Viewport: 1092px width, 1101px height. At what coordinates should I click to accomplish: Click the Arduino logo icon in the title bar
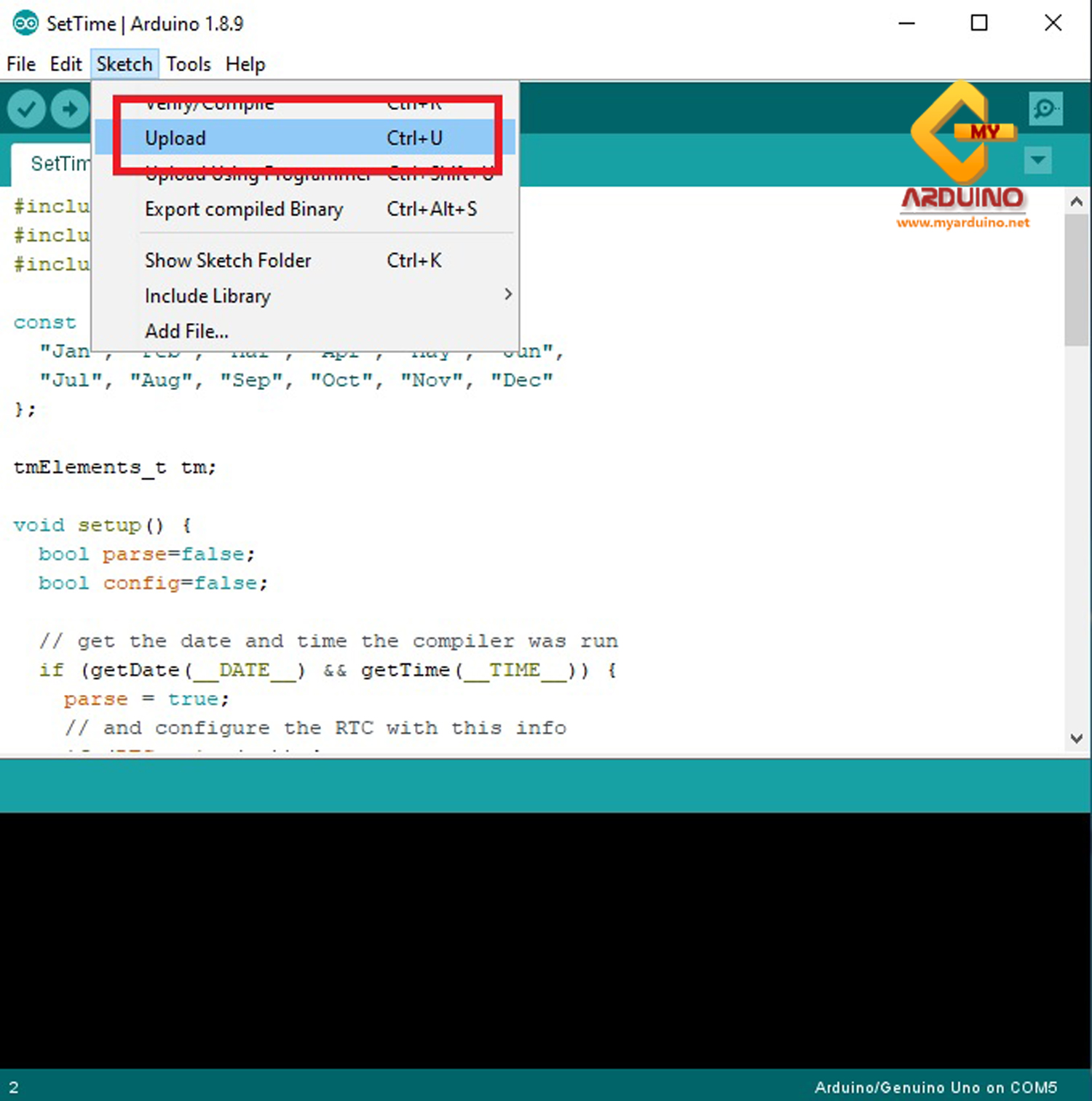[25, 23]
